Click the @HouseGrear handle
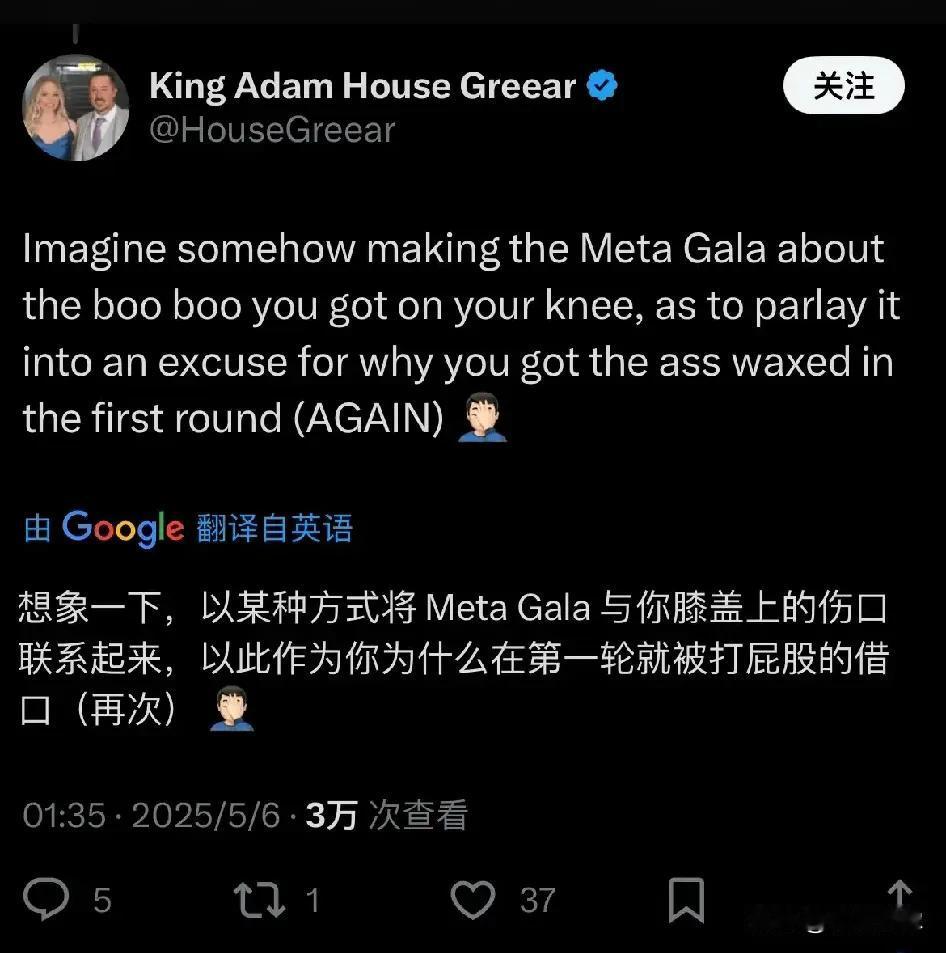 [272, 130]
